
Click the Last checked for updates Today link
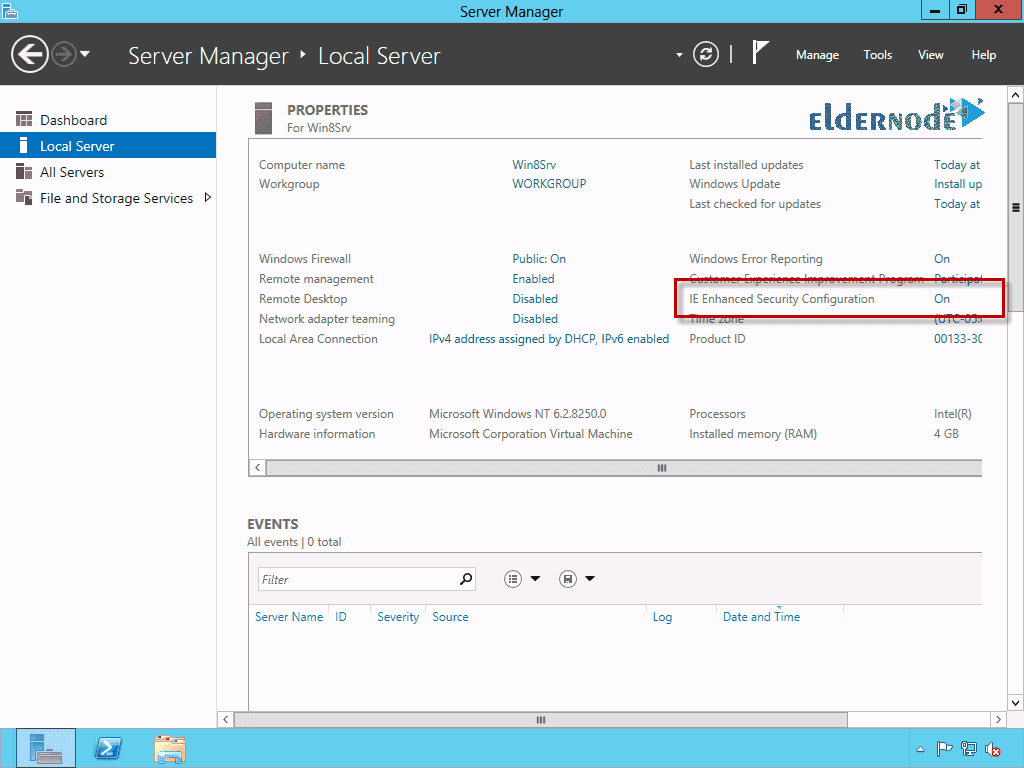click(957, 204)
